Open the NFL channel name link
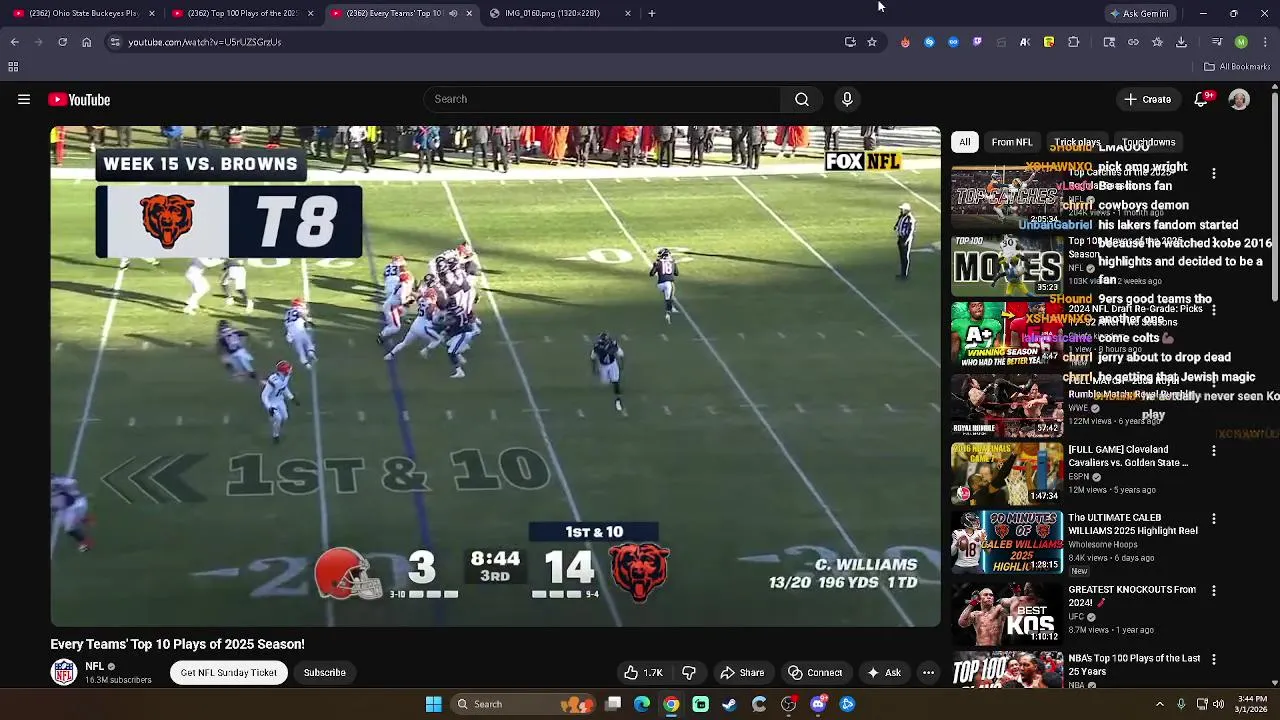Viewport: 1280px width, 720px height. pos(95,666)
